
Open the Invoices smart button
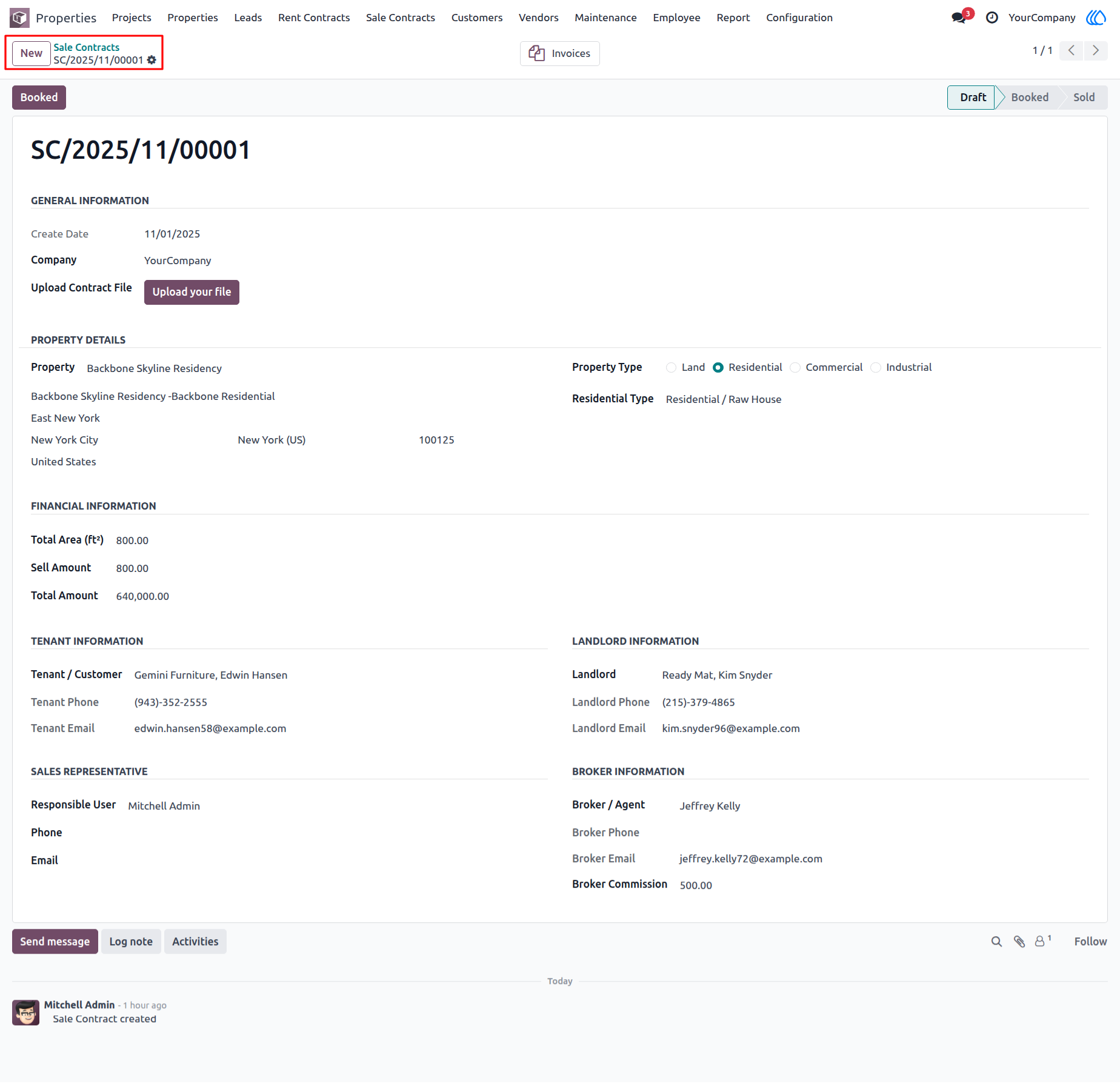[560, 53]
